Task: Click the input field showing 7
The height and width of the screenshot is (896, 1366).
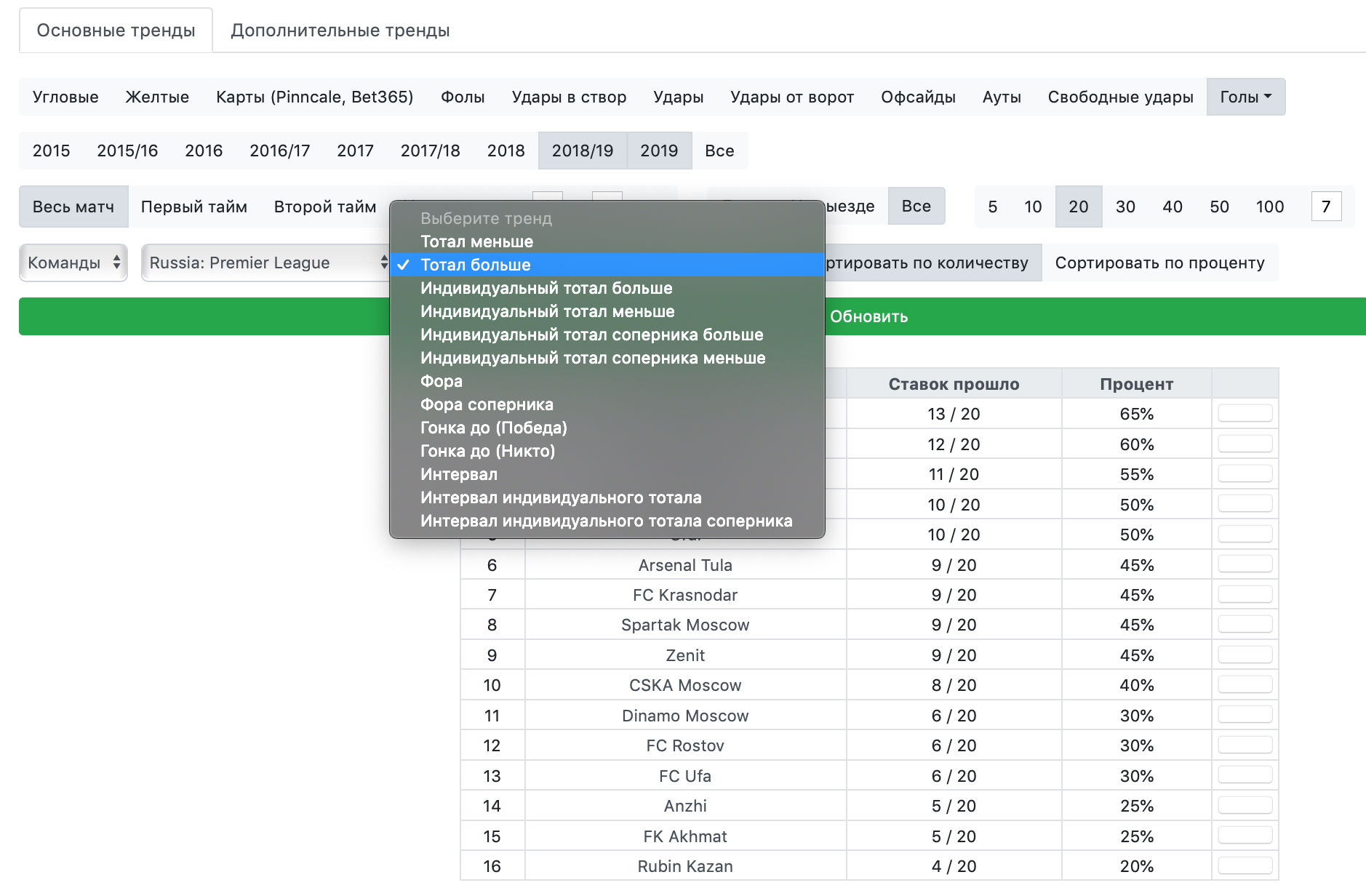Action: 1326,207
